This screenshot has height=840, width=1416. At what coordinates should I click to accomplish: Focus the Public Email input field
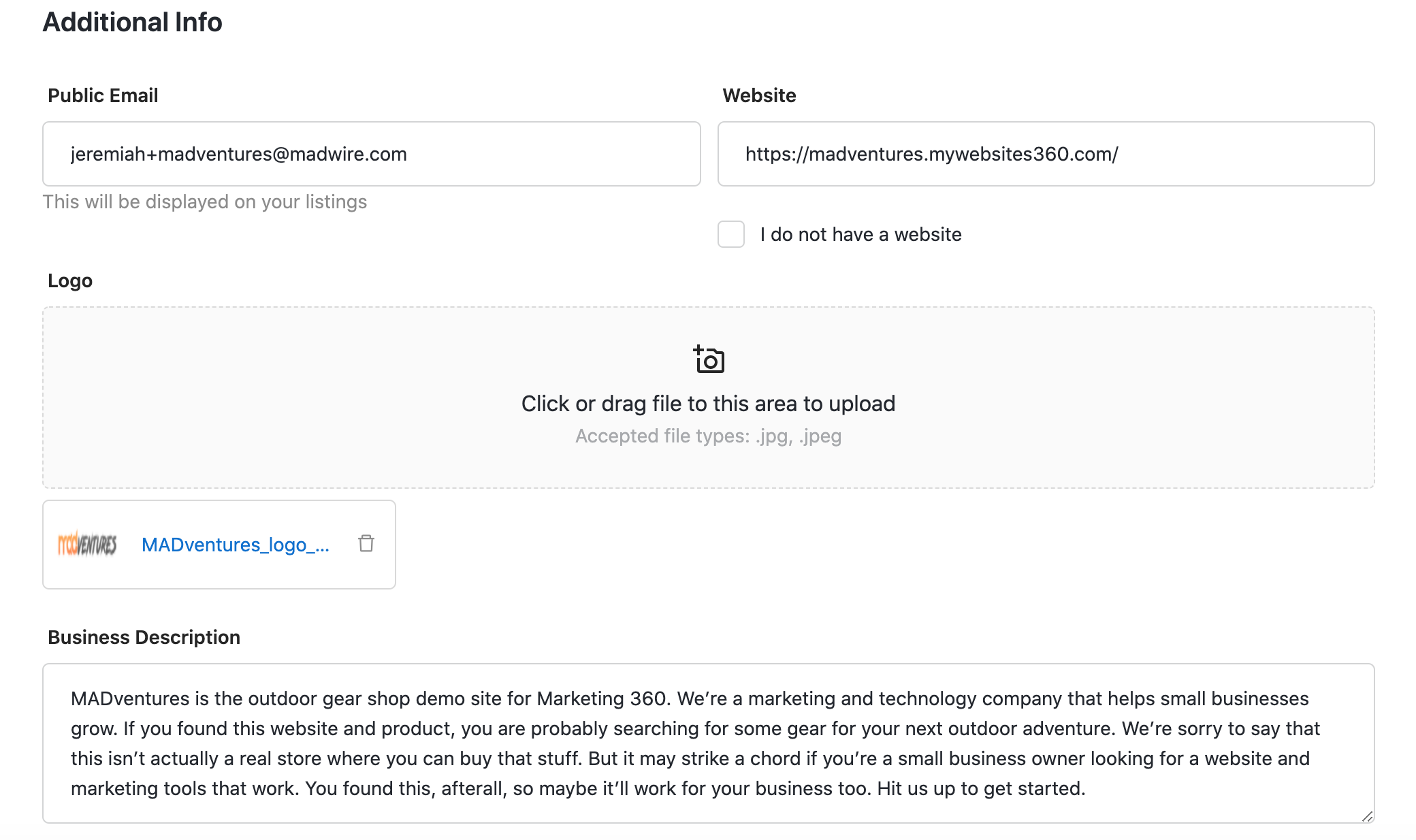[x=371, y=154]
